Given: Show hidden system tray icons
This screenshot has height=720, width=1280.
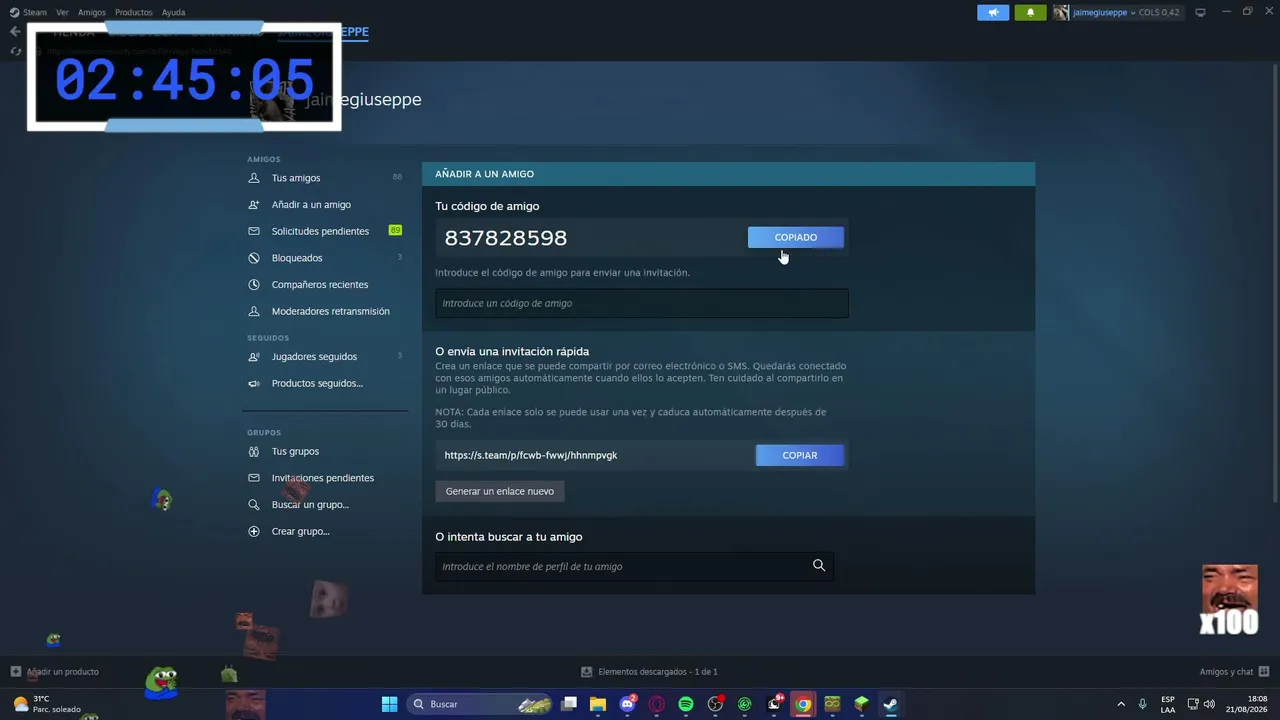Looking at the screenshot, I should tap(1121, 704).
